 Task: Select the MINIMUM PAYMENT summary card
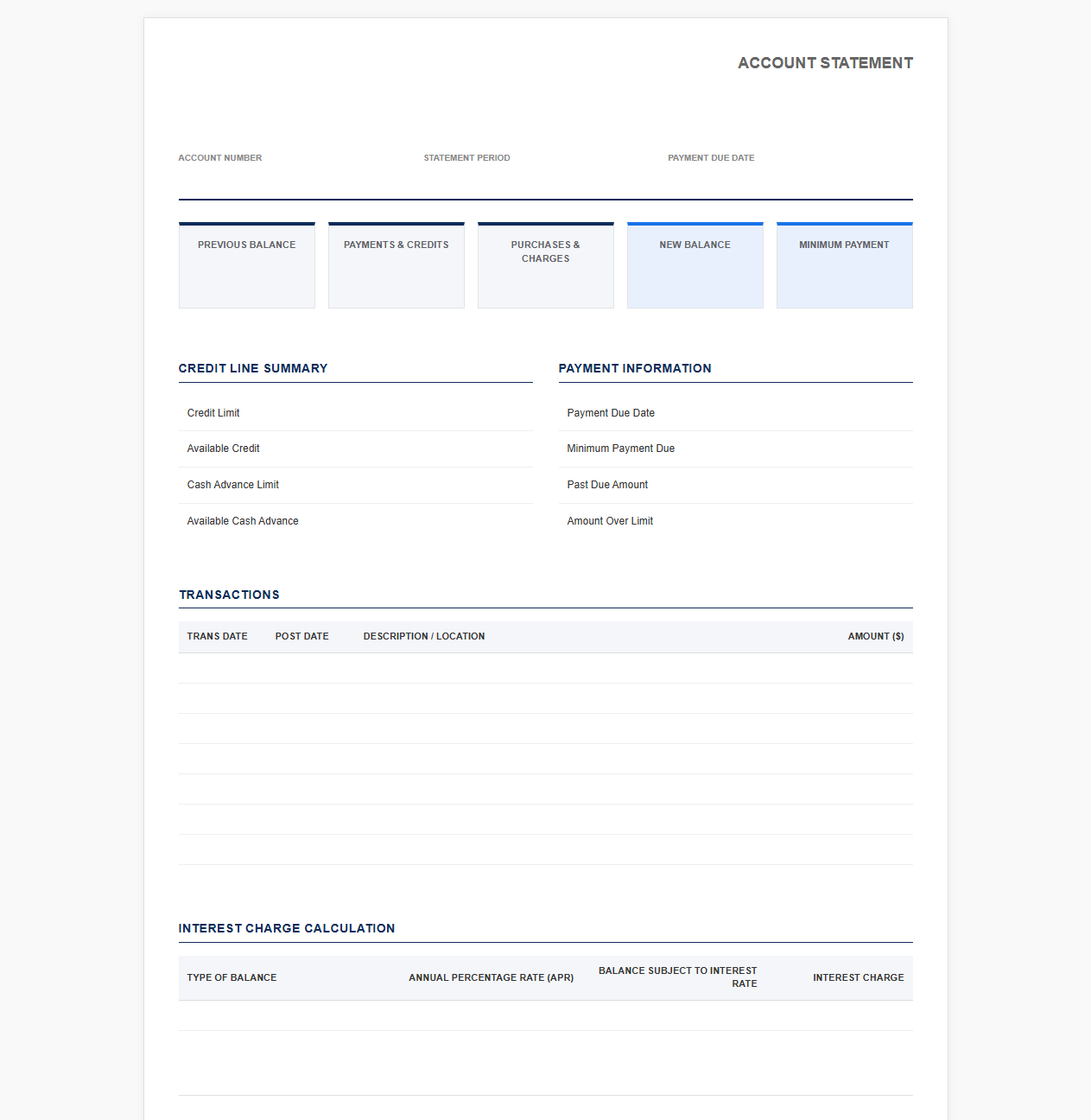coord(845,265)
